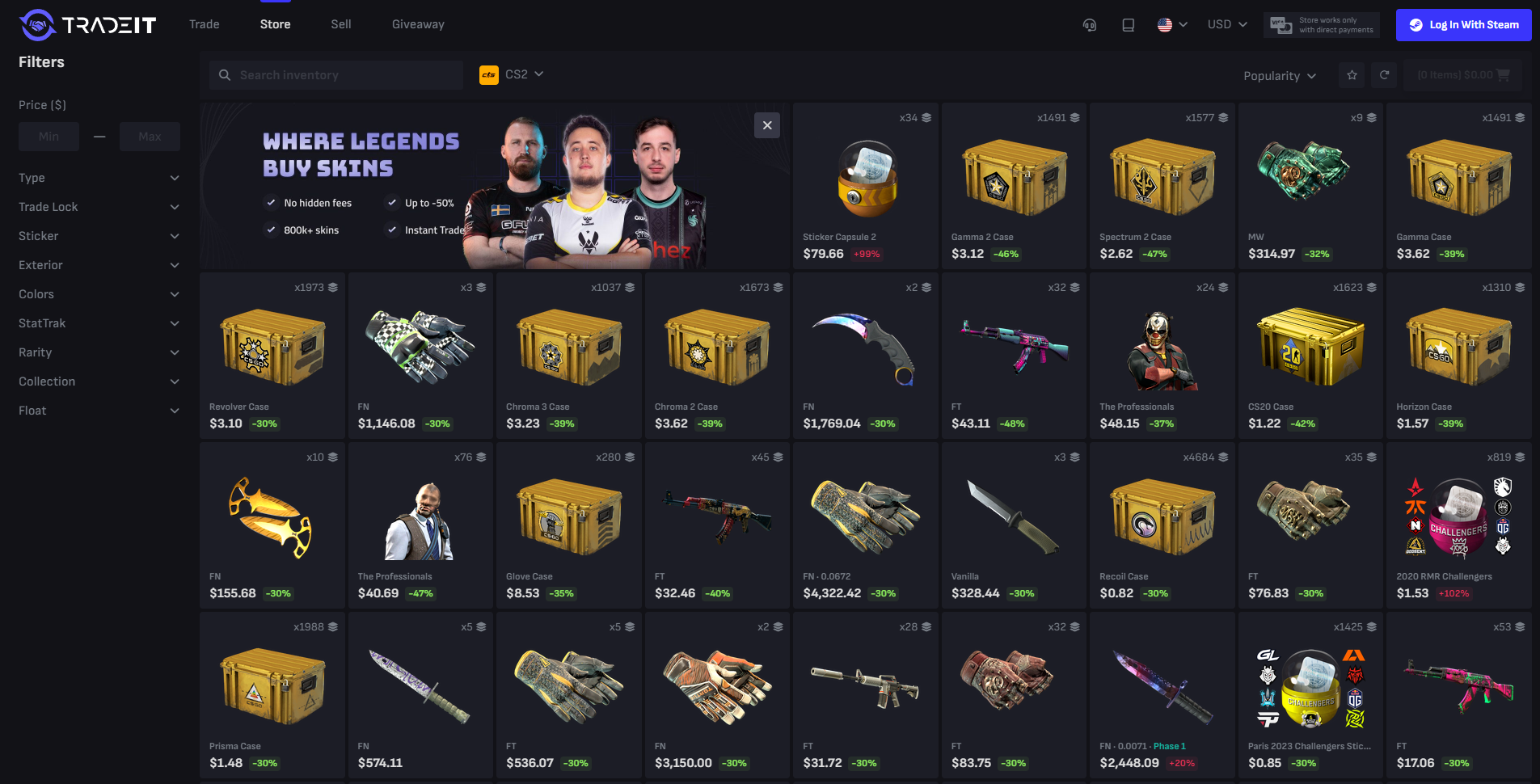Close the Where Legends Buy Skins banner
This screenshot has height=784, width=1540.
click(x=767, y=125)
